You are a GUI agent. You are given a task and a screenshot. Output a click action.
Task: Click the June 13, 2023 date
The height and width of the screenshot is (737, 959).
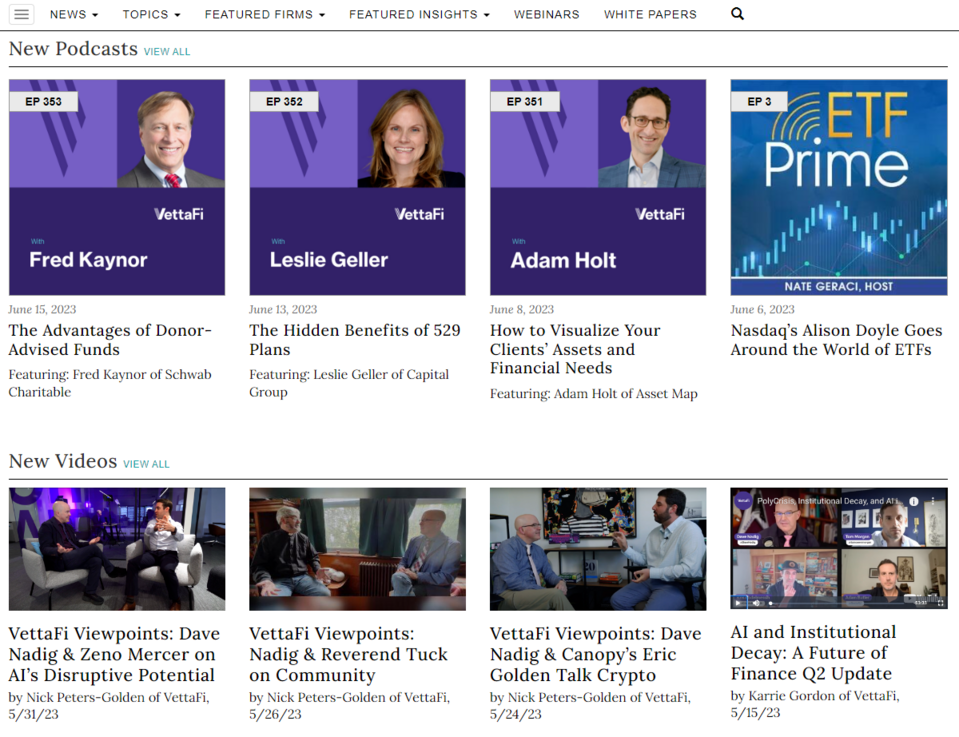coord(283,309)
